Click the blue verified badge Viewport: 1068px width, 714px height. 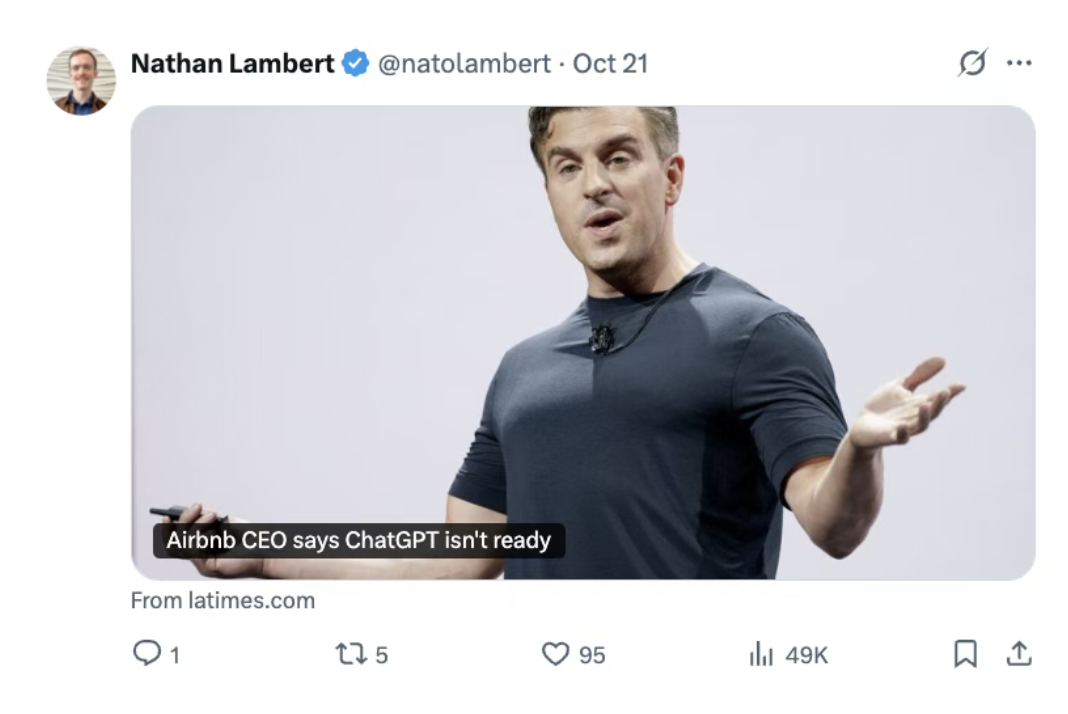click(x=355, y=64)
